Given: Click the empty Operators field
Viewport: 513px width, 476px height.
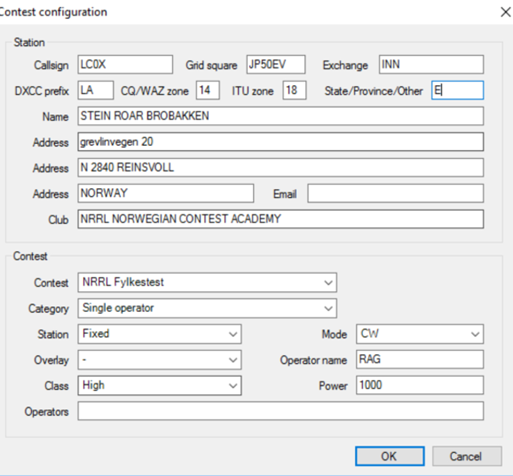Looking at the screenshot, I should (280, 411).
